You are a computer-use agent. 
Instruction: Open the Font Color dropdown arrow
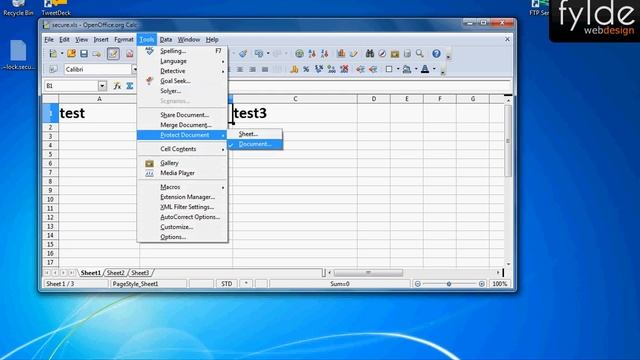[x=434, y=69]
